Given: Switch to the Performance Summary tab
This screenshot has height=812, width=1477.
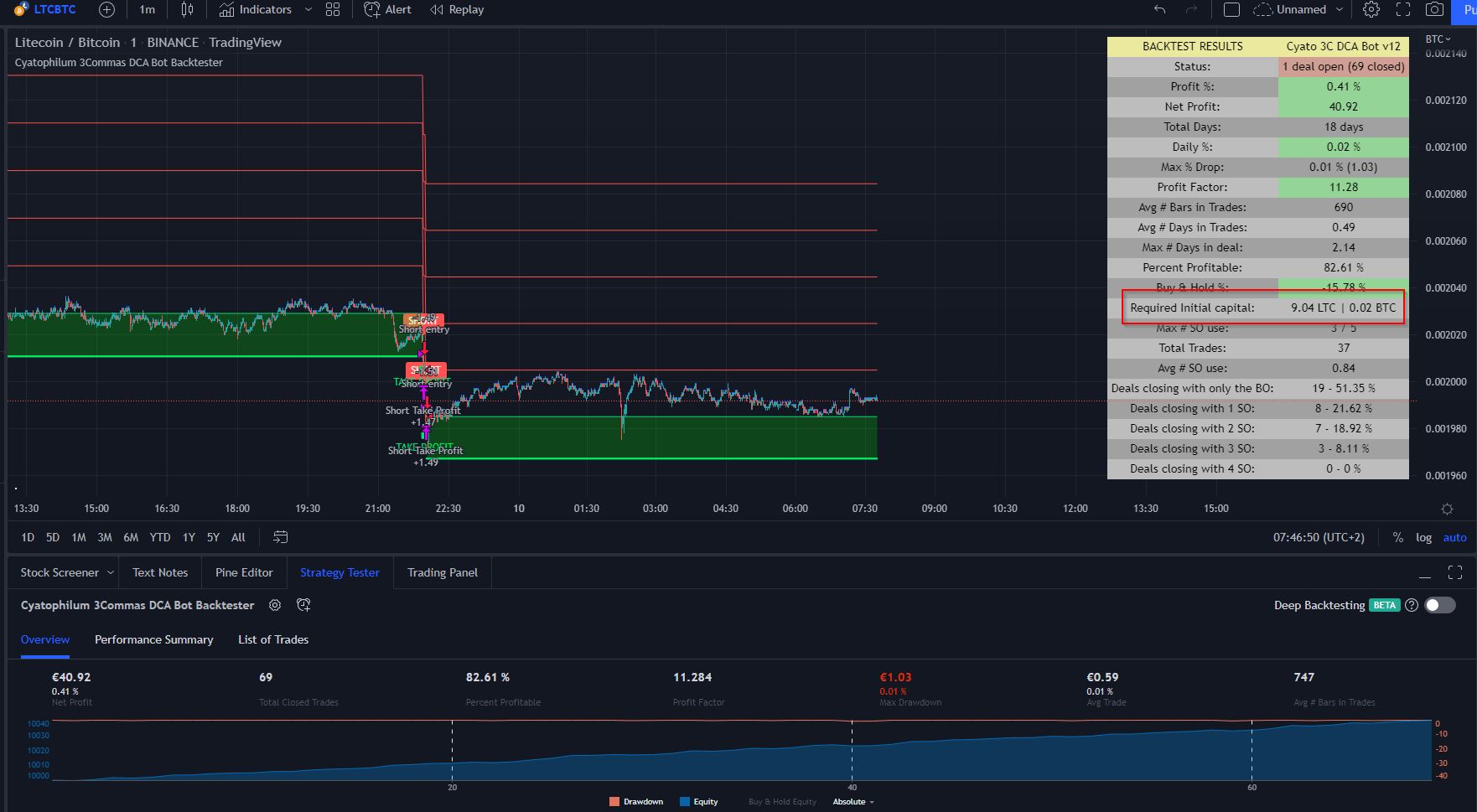Looking at the screenshot, I should point(153,639).
